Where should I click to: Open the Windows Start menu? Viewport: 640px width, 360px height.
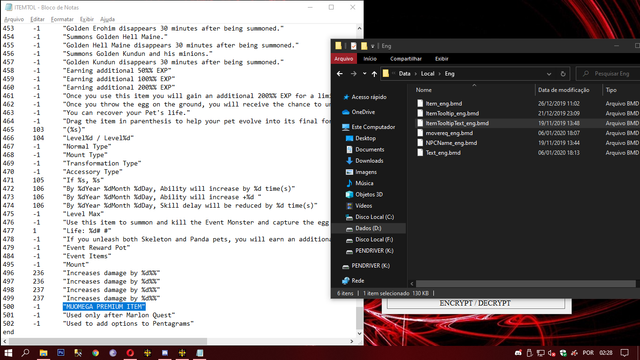point(8,353)
